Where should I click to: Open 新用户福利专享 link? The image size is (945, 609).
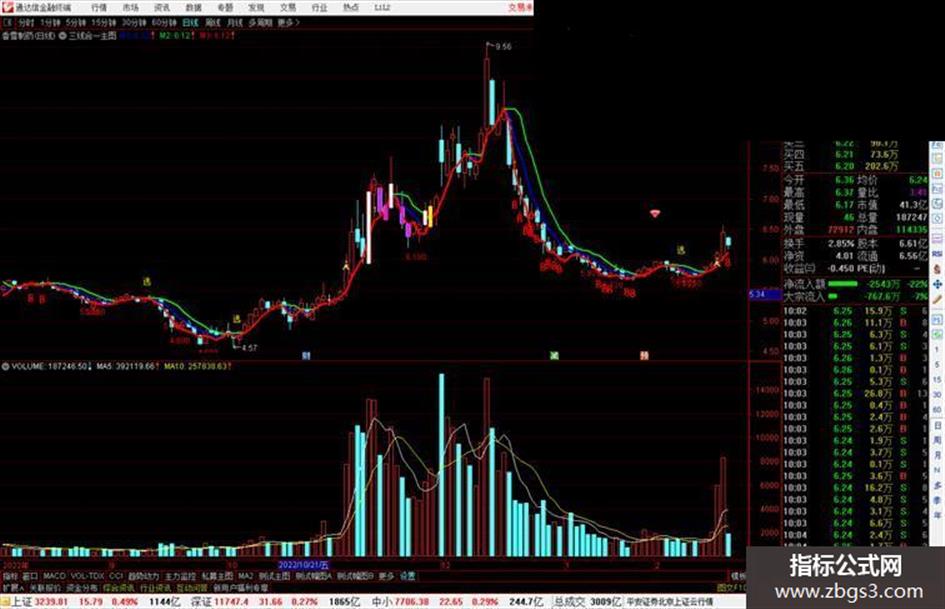tap(240, 587)
